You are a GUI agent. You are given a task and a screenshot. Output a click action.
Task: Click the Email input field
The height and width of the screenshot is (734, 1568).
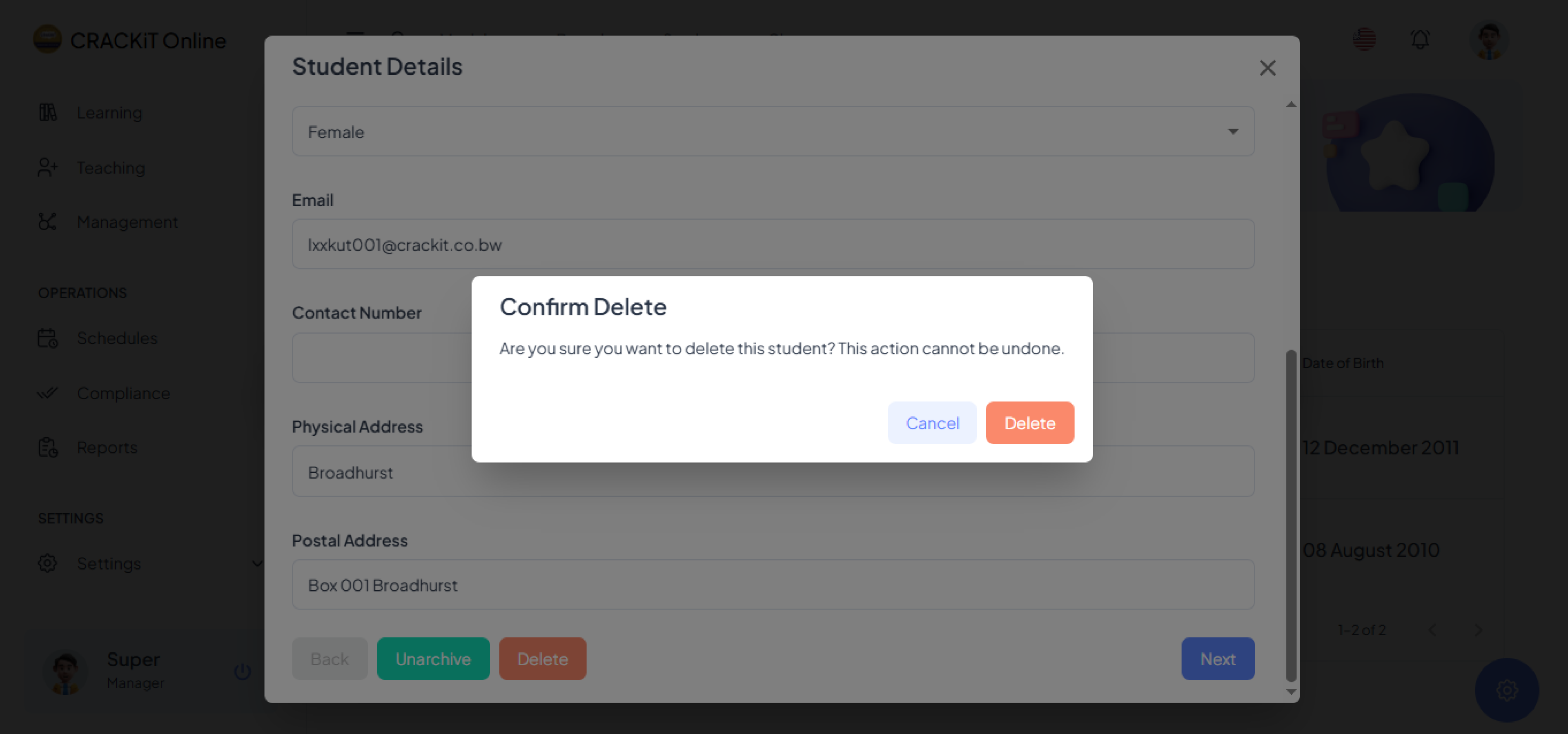773,245
